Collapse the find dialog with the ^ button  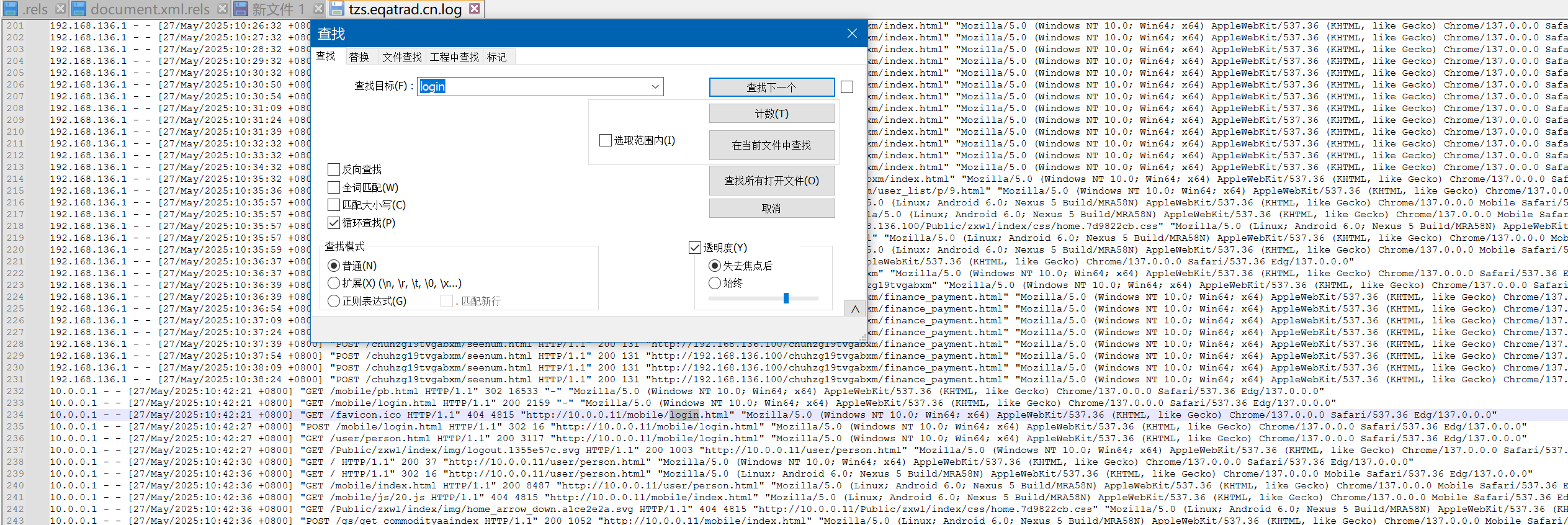point(854,308)
